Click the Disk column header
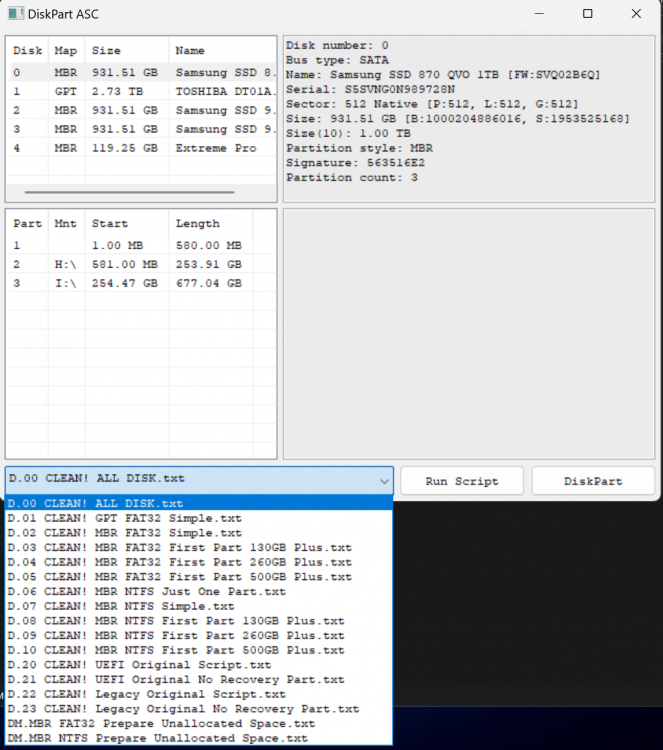663x750 pixels. point(28,50)
